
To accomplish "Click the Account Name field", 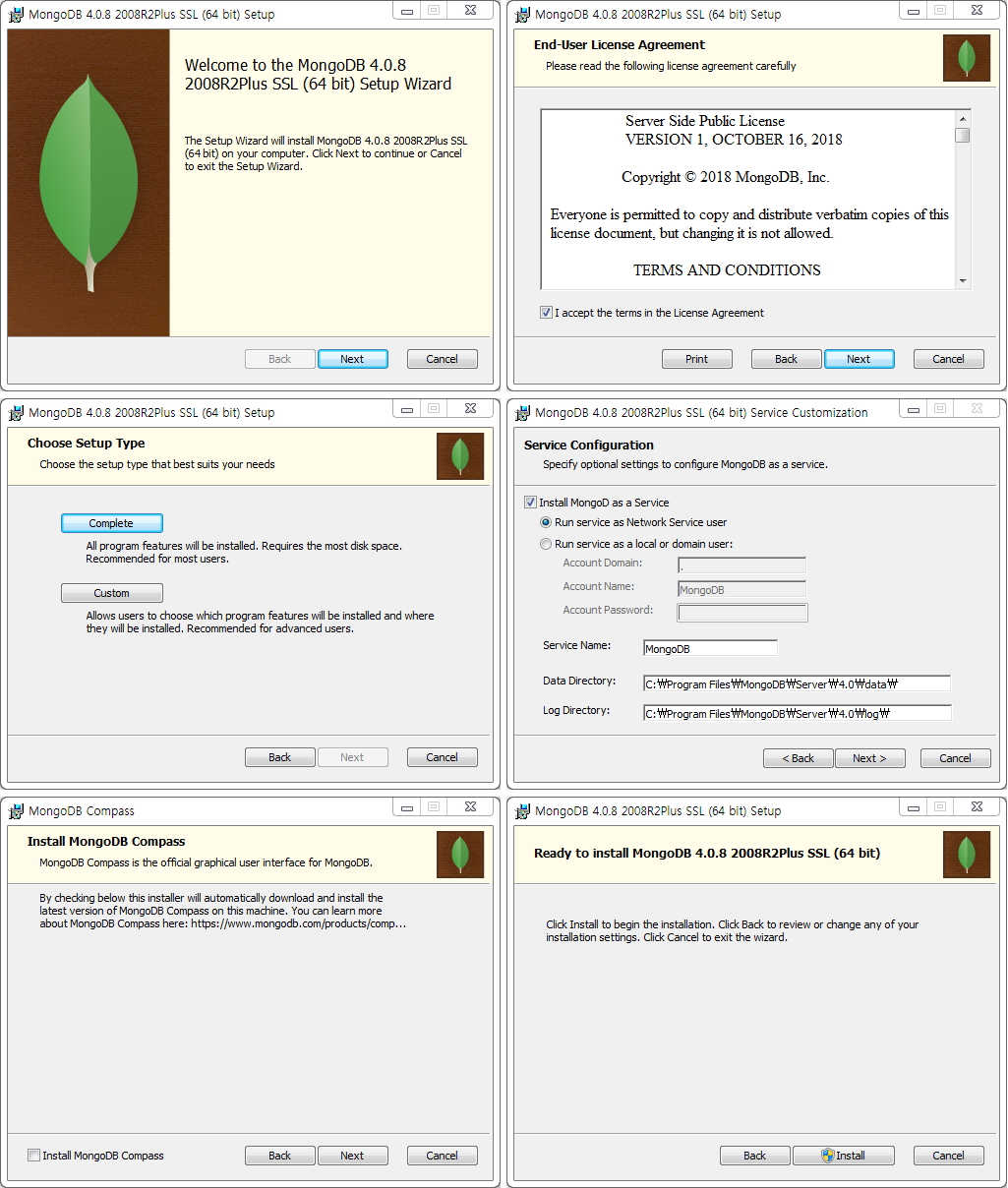I will pyautogui.click(x=742, y=589).
